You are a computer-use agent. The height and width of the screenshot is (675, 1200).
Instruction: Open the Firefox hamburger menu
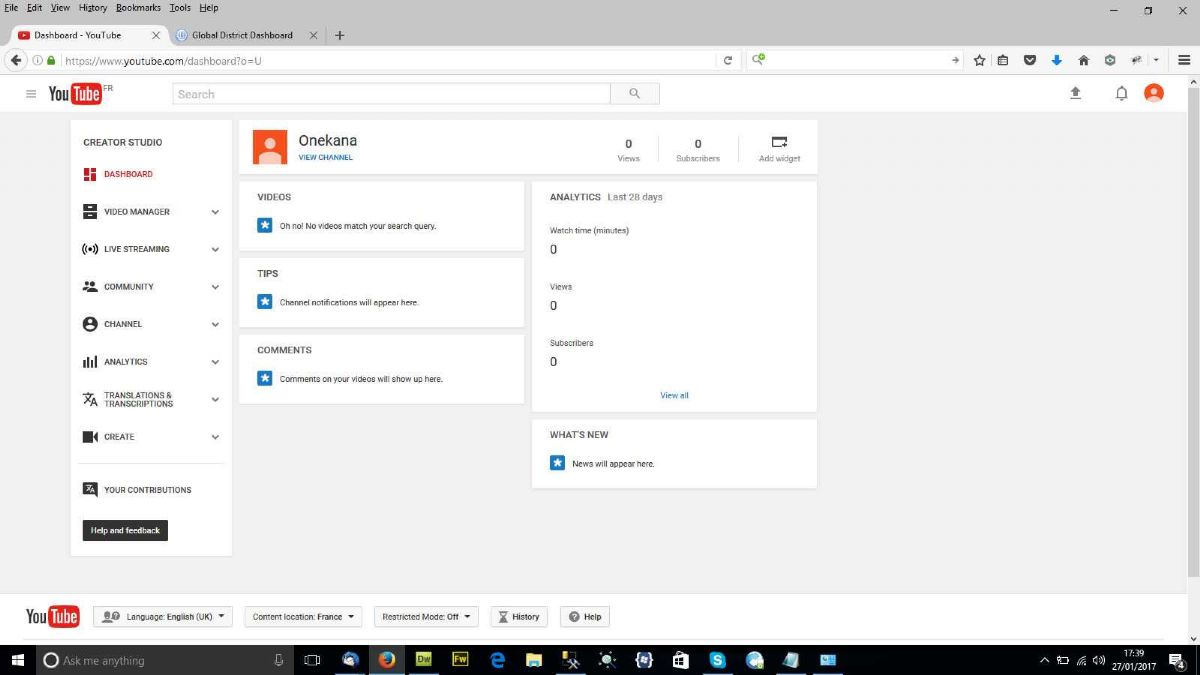click(1184, 60)
